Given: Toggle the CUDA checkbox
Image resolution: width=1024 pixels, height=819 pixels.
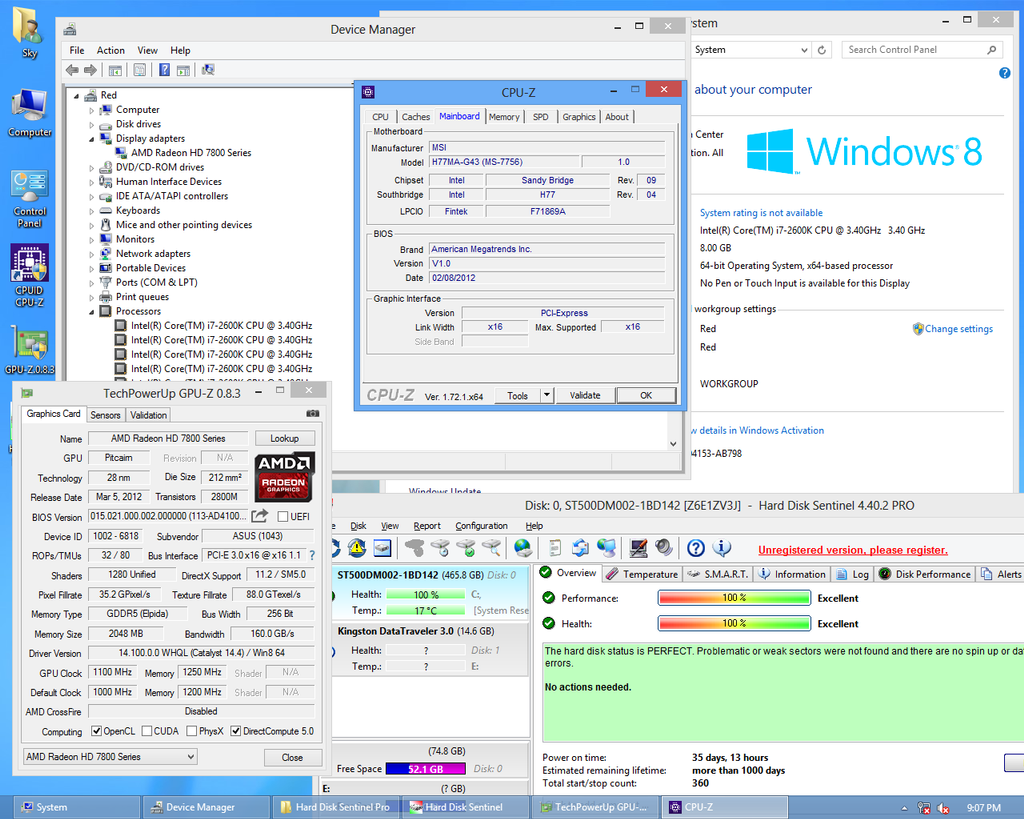Looking at the screenshot, I should (147, 731).
